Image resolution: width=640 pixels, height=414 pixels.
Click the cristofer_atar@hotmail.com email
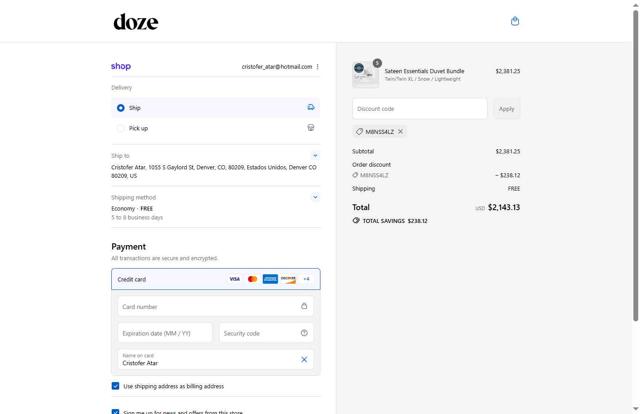tap(277, 67)
